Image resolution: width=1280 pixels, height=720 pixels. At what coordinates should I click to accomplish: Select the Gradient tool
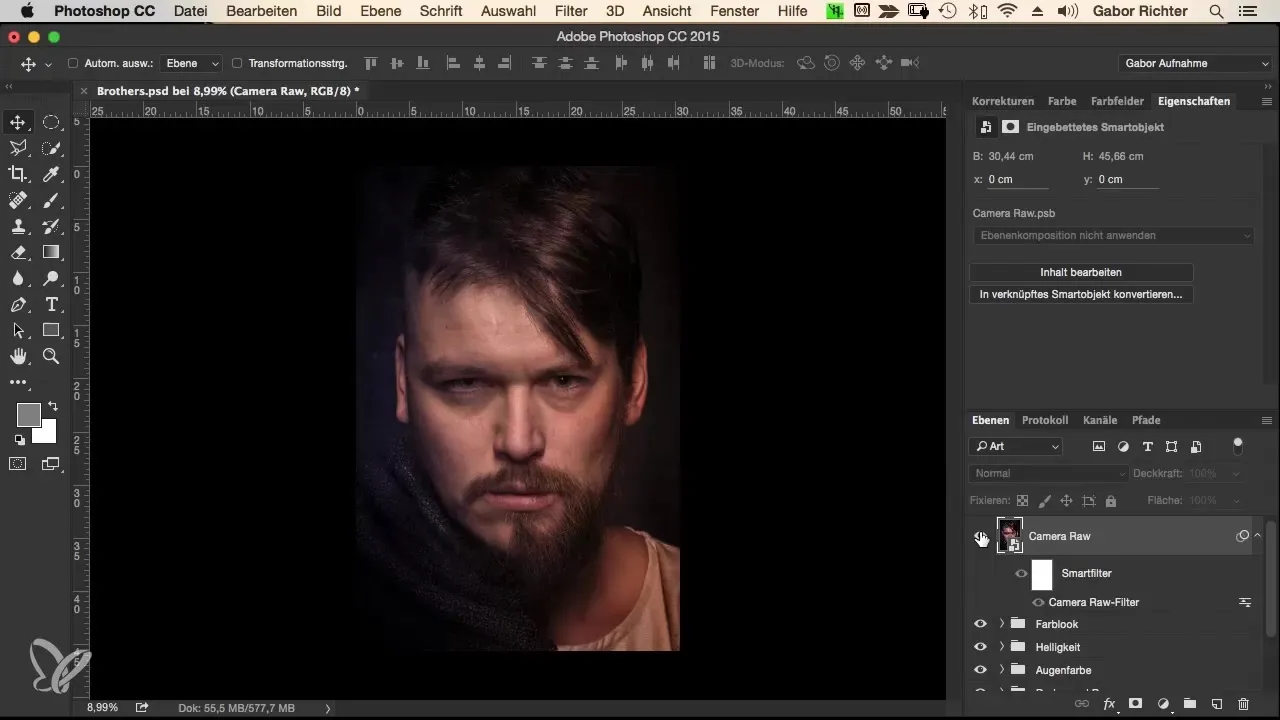click(51, 252)
